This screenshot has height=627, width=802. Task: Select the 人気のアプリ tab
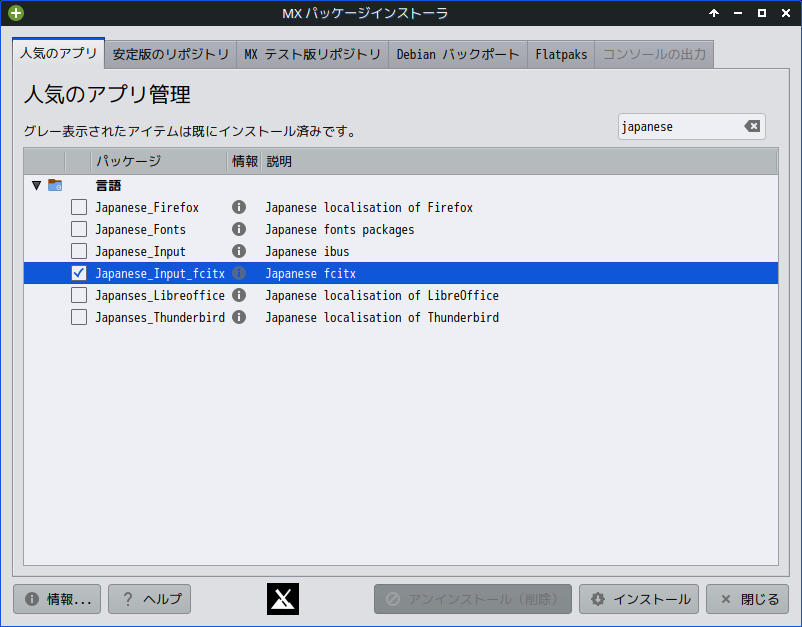tap(58, 53)
